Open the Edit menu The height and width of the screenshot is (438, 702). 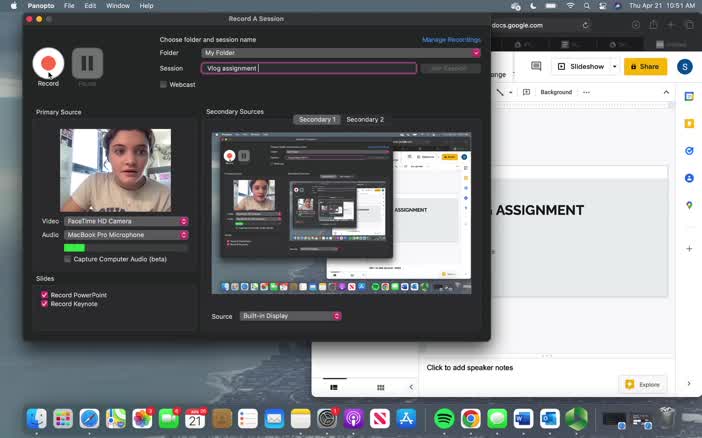pos(90,6)
